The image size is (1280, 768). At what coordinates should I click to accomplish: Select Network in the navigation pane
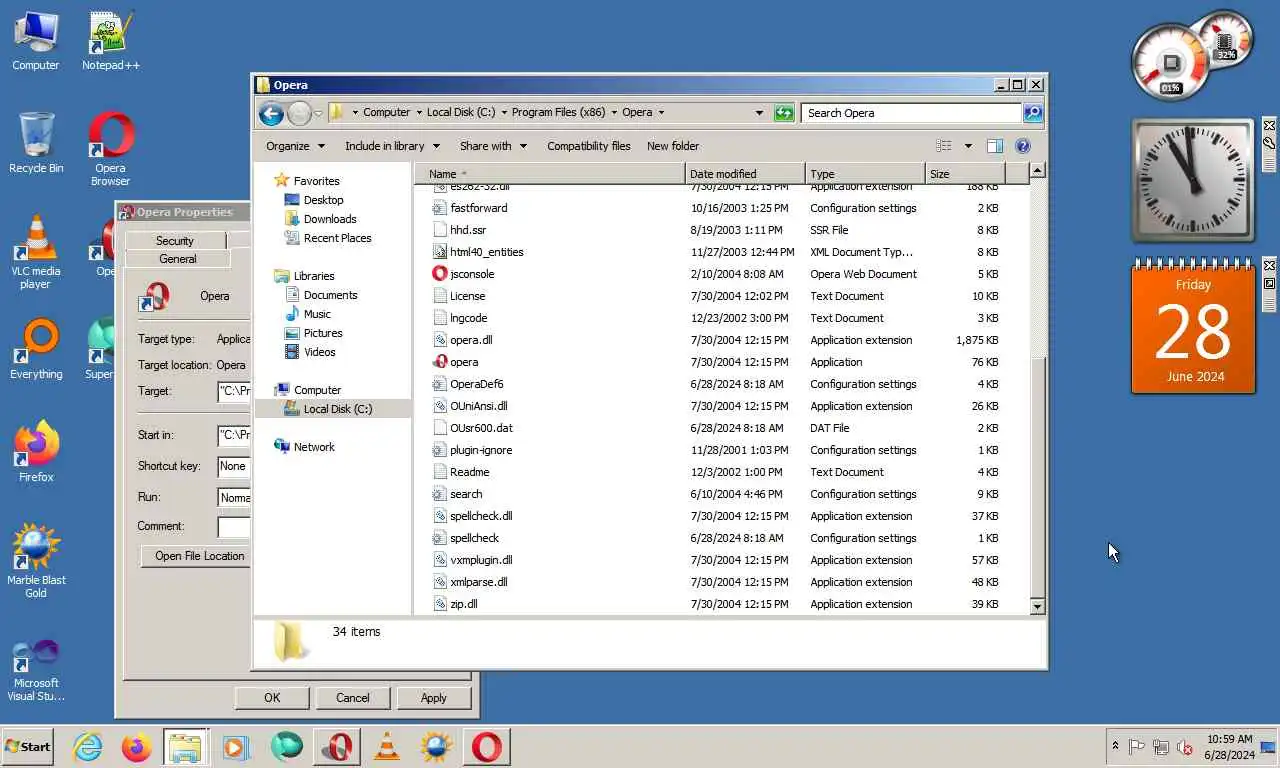[314, 447]
